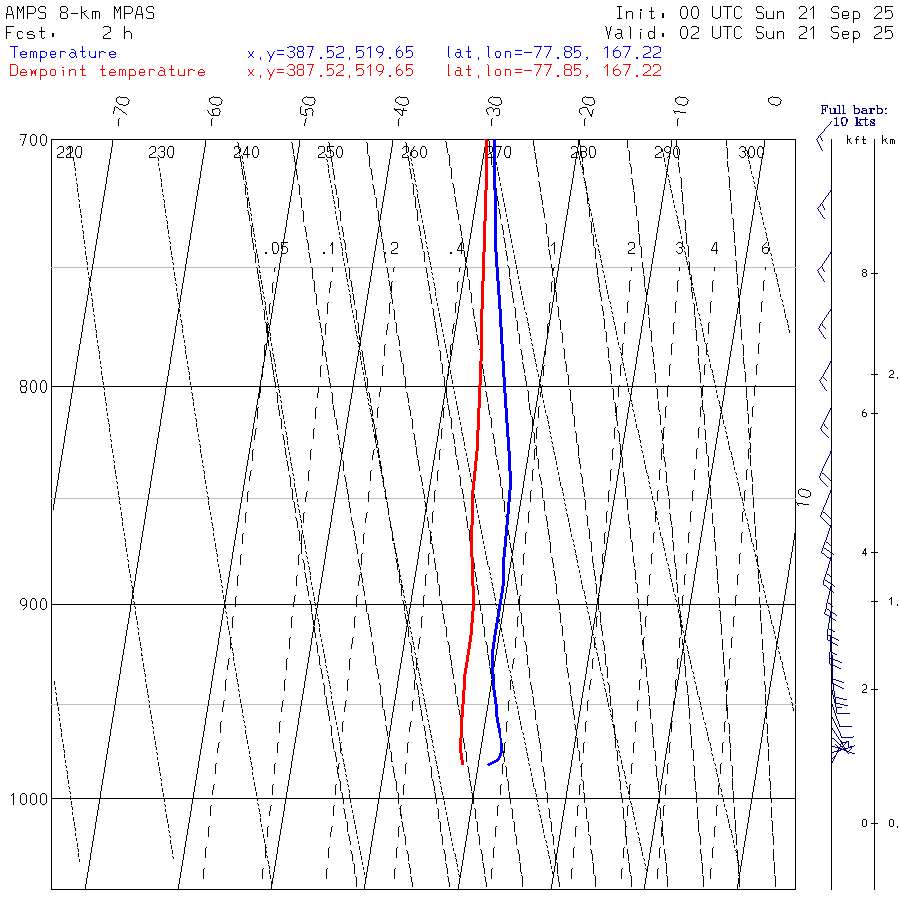The image size is (900, 900).
Task: Click the kft altitude scale header
Action: coord(856,140)
